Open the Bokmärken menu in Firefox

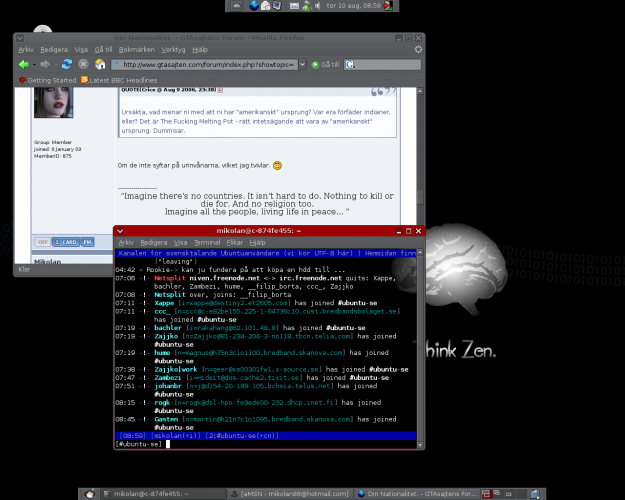click(x=137, y=48)
